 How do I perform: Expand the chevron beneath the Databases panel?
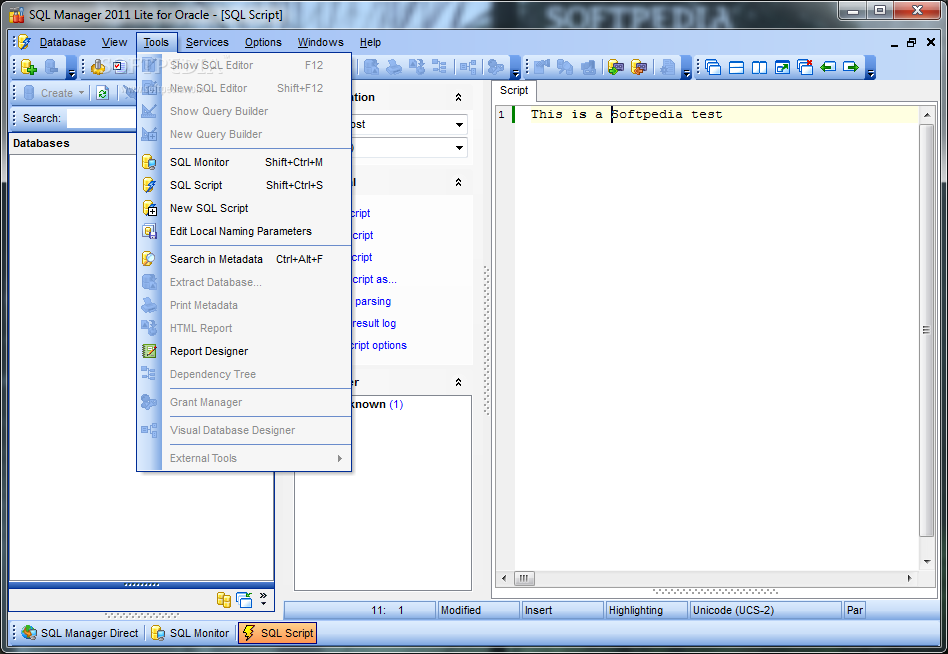(x=264, y=599)
